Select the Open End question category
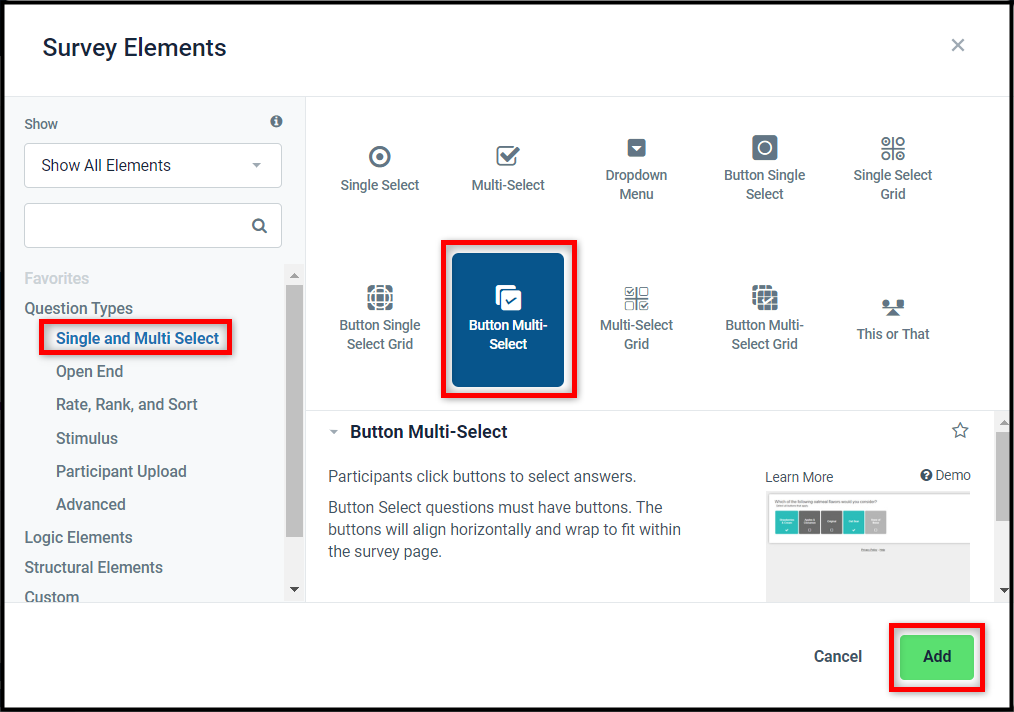Viewport: 1014px width, 712px height. point(89,372)
